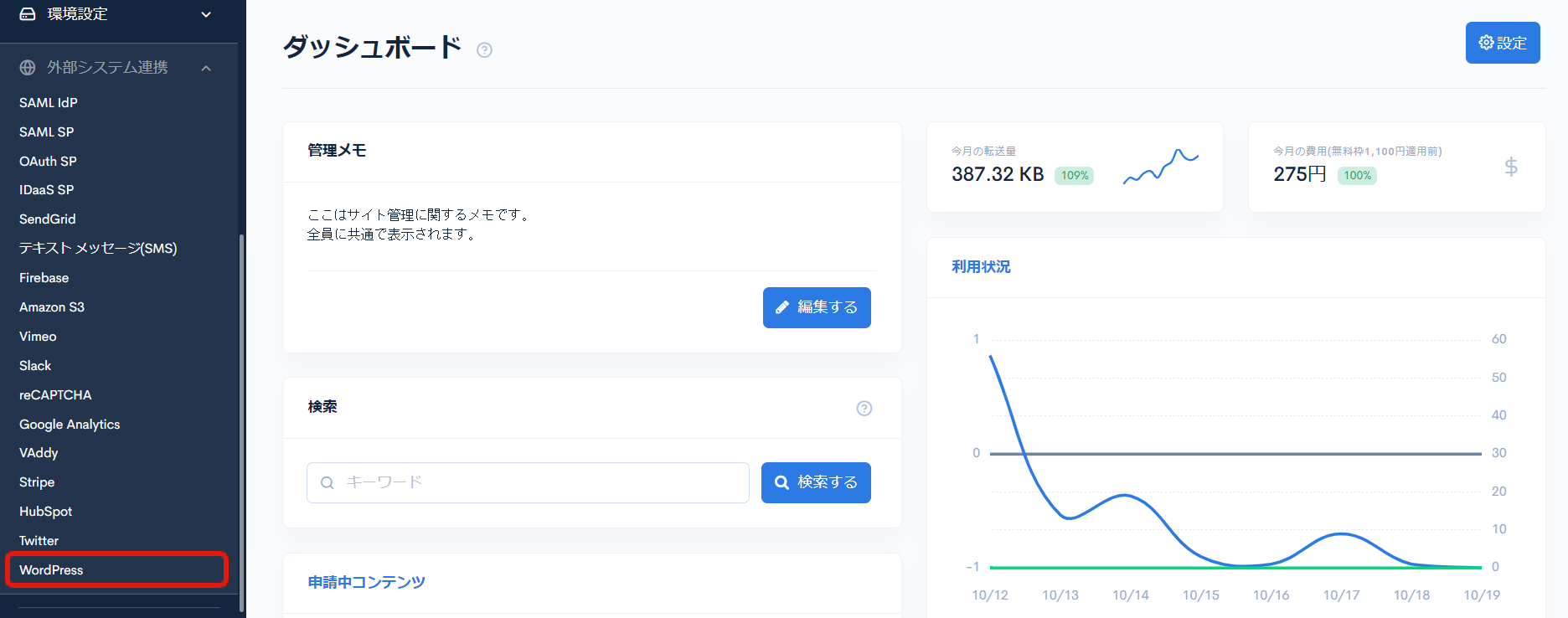Open SAML SP menu item
Image resolution: width=1568 pixels, height=618 pixels.
(47, 131)
